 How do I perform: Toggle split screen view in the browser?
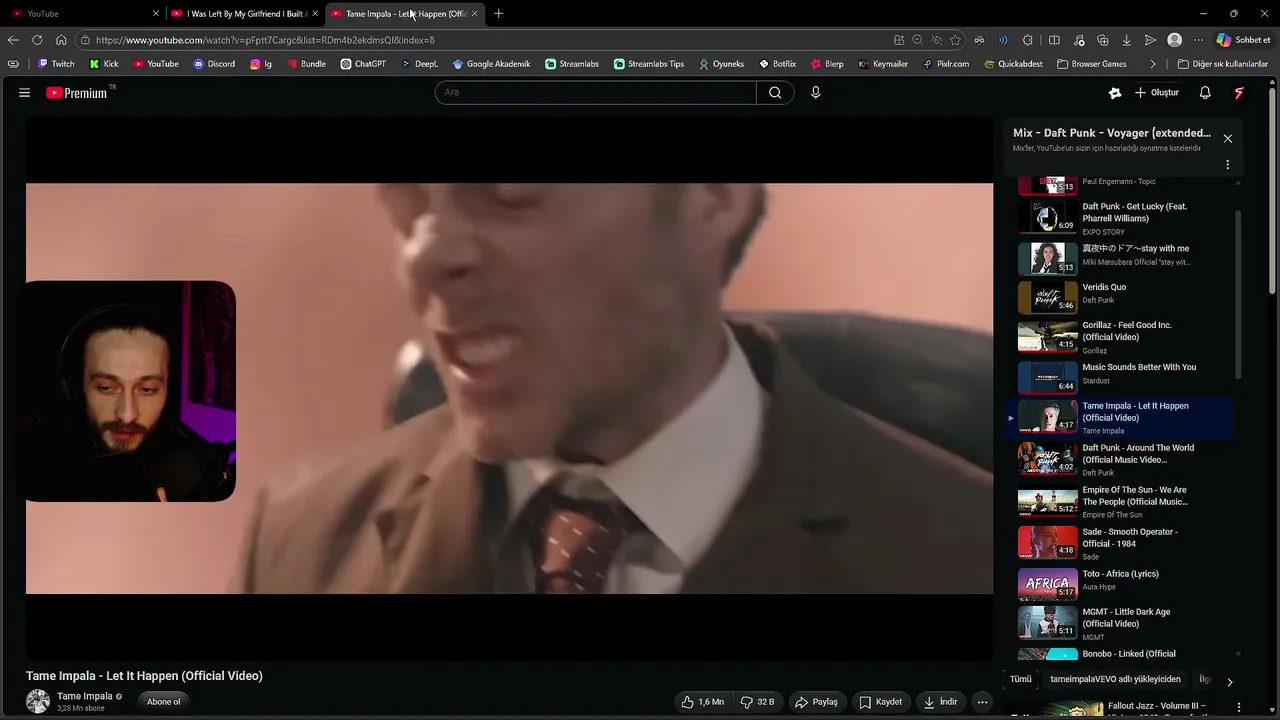click(1054, 40)
